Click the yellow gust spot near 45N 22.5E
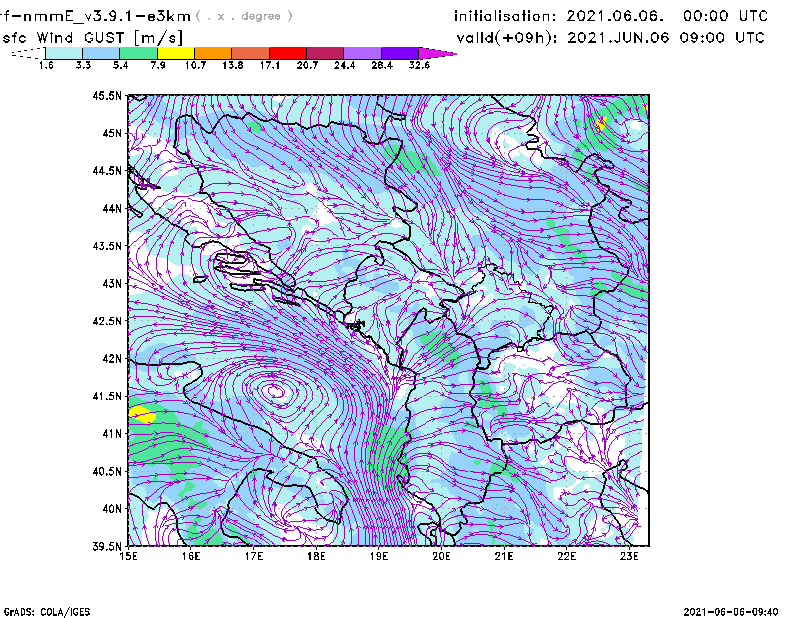 pyautogui.click(x=601, y=123)
